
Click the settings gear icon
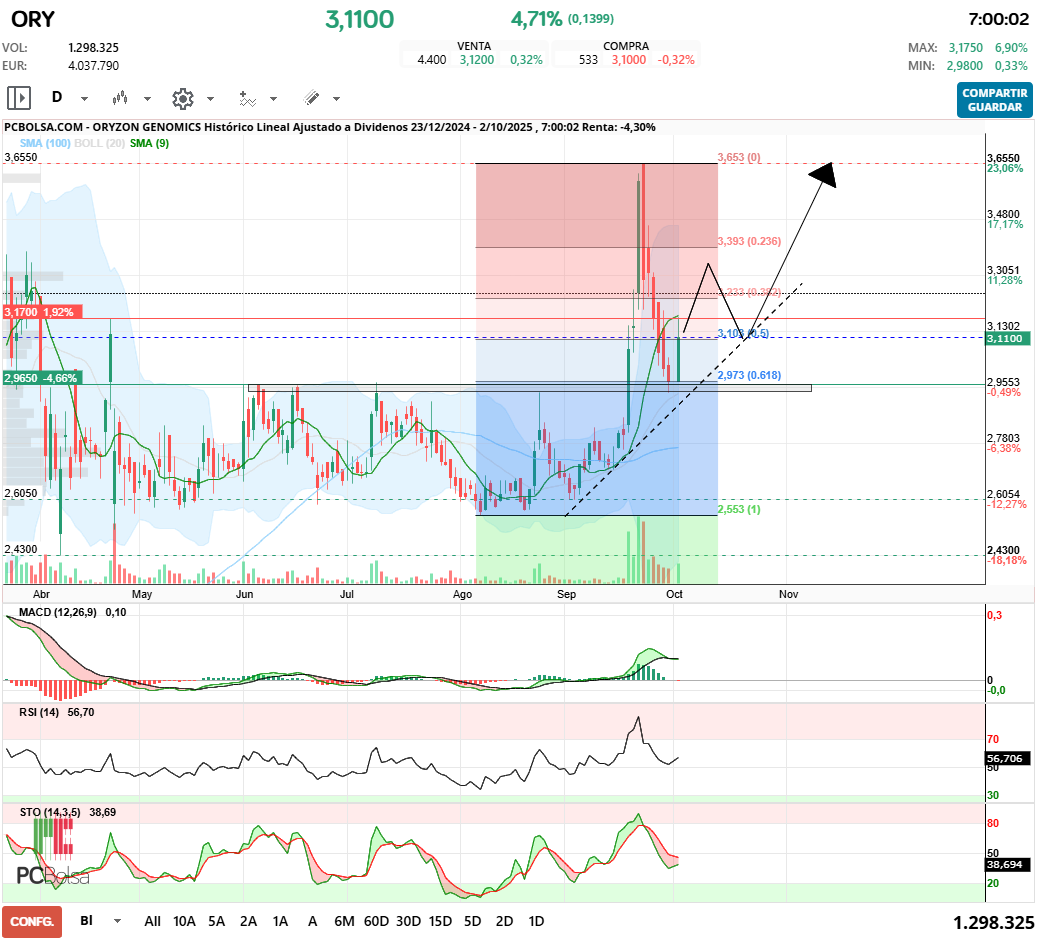[182, 98]
